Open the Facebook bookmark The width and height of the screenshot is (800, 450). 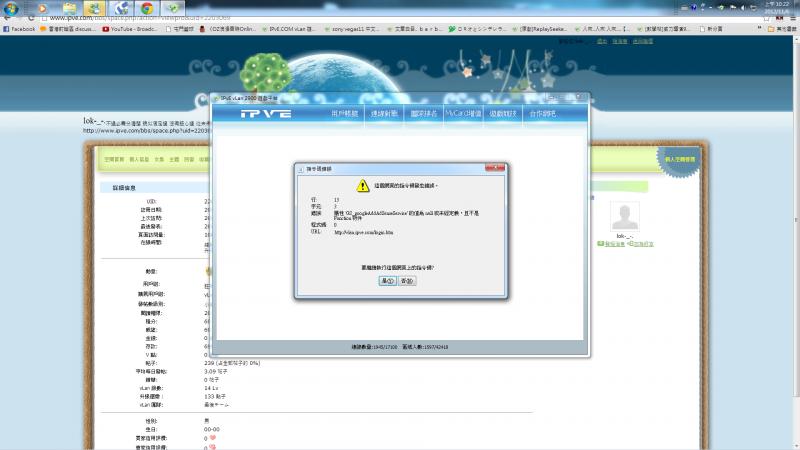(x=19, y=29)
